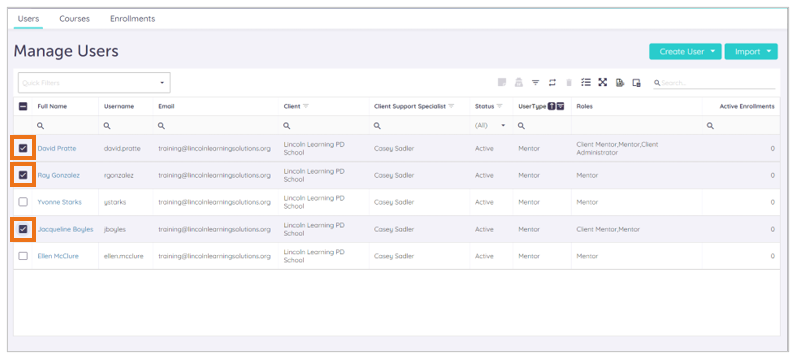Click the Client filter row search icon

(287, 126)
